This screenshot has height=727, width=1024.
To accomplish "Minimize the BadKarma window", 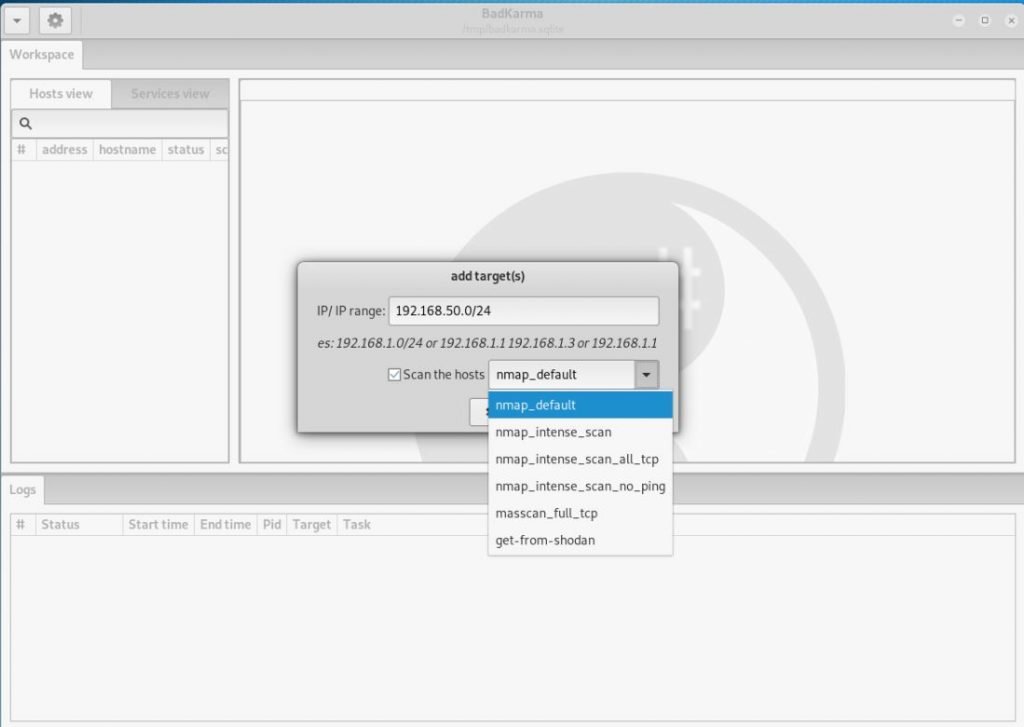I will point(959,20).
